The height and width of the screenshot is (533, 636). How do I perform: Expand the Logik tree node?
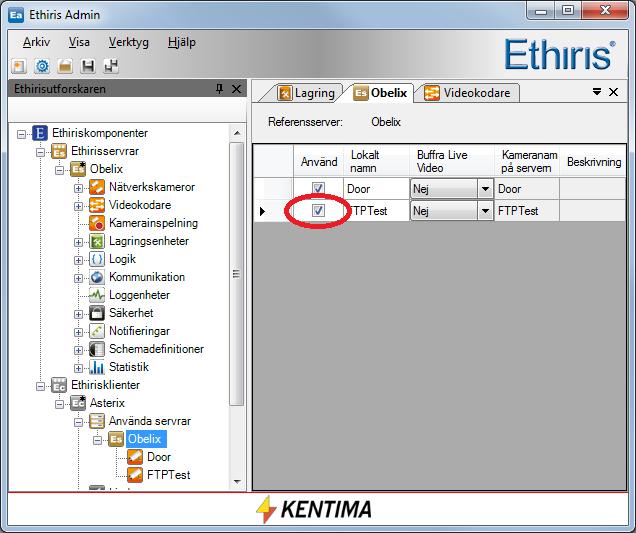pyautogui.click(x=78, y=260)
